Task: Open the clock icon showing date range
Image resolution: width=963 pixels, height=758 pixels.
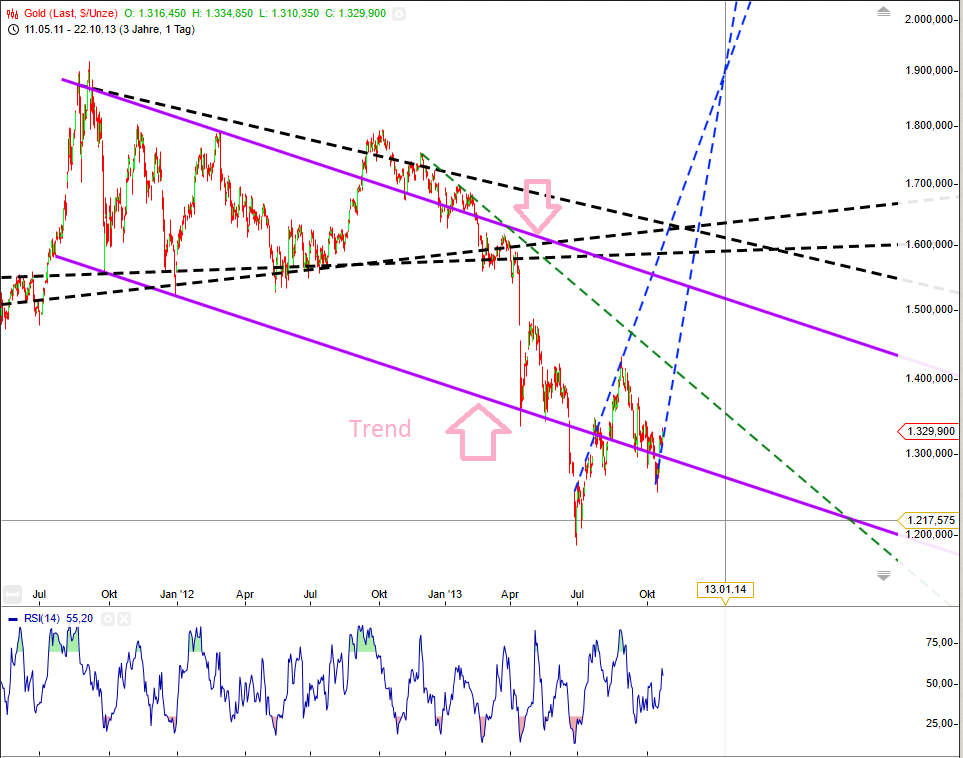Action: pos(12,30)
